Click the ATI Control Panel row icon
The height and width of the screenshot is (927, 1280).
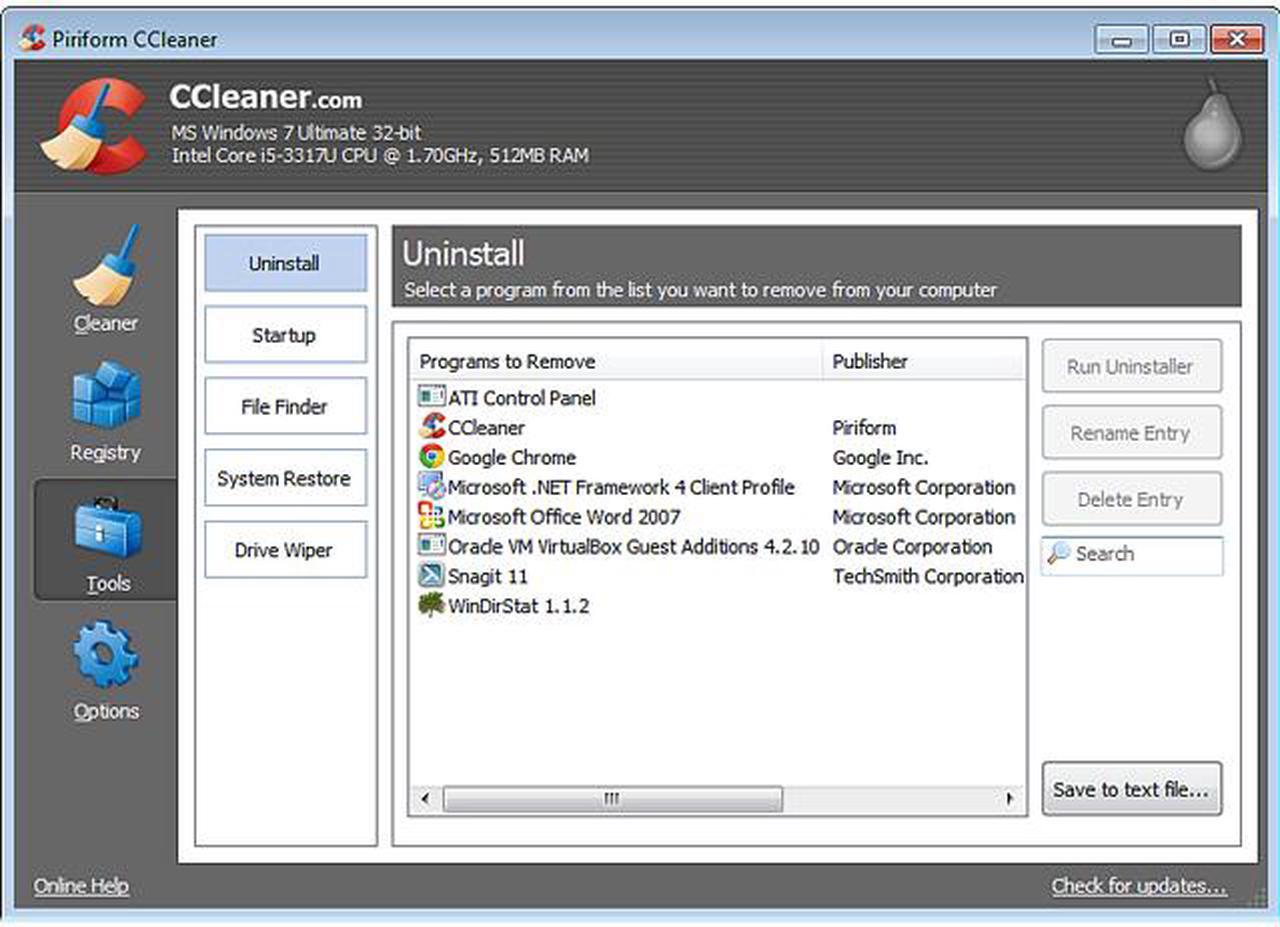coord(431,397)
